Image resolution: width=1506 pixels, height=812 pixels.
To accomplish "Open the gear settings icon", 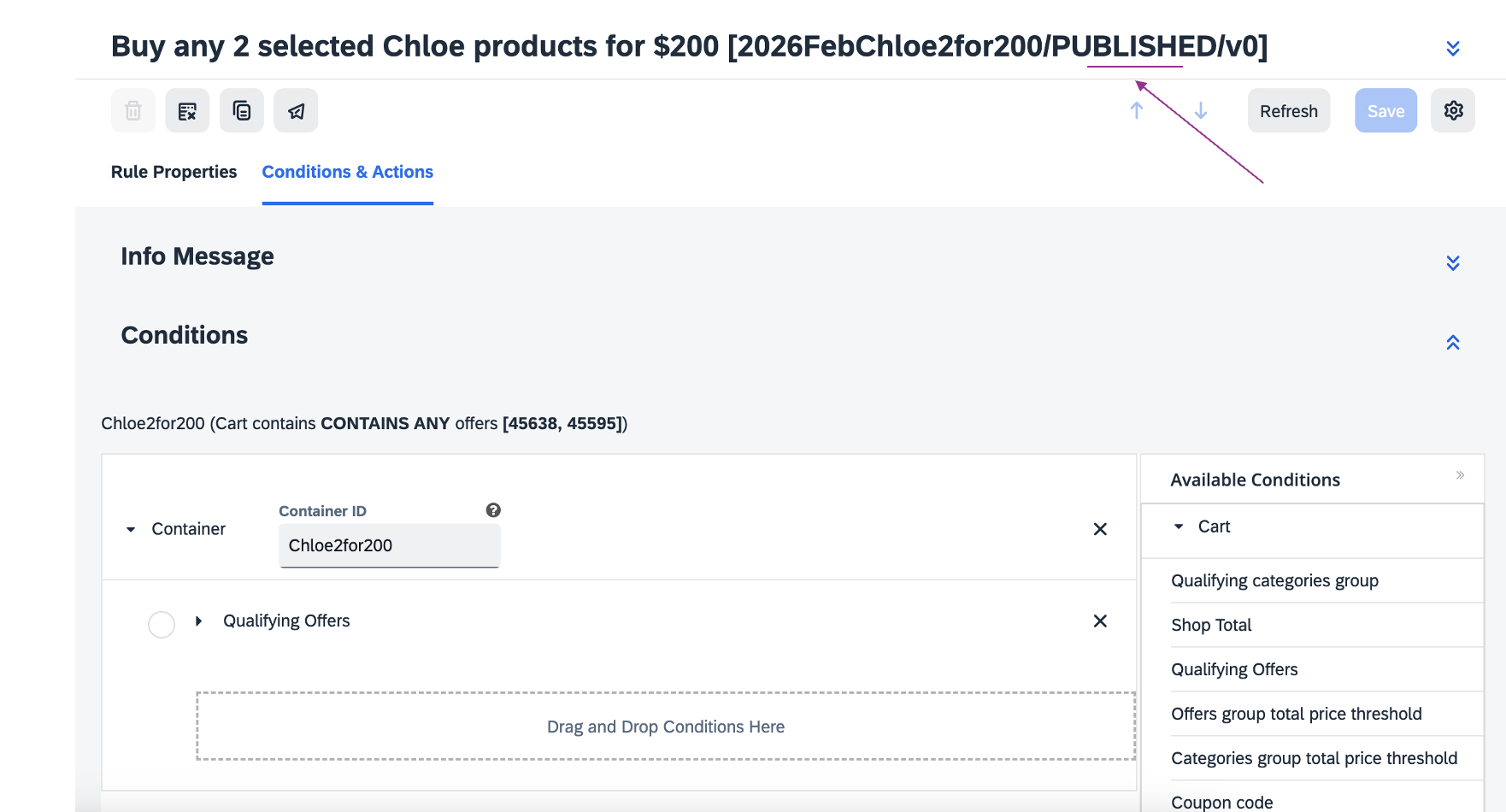I will pos(1453,110).
